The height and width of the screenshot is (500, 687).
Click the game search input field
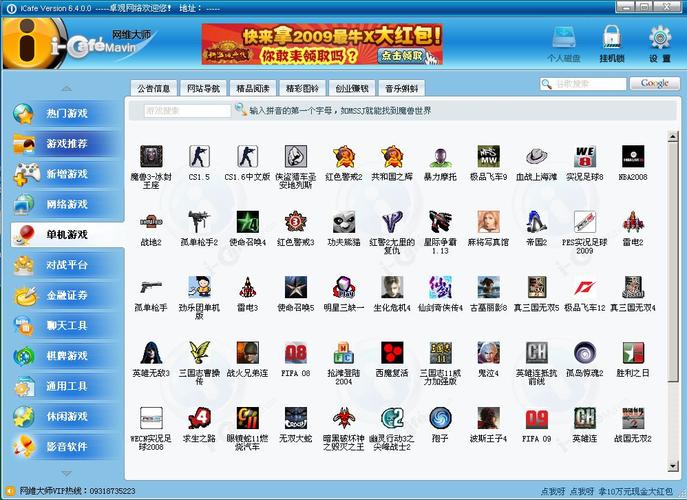(187, 110)
